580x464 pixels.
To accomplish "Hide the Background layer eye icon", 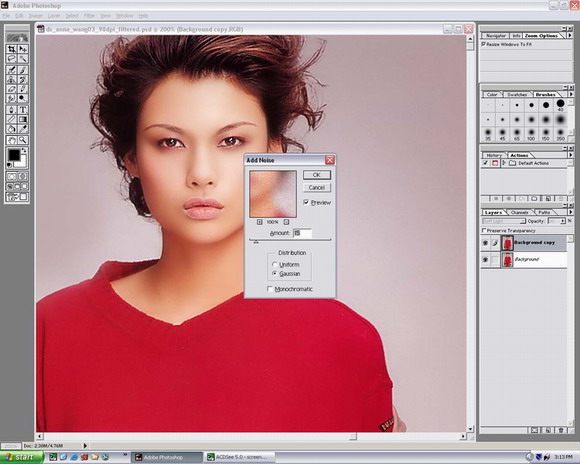I will click(485, 260).
